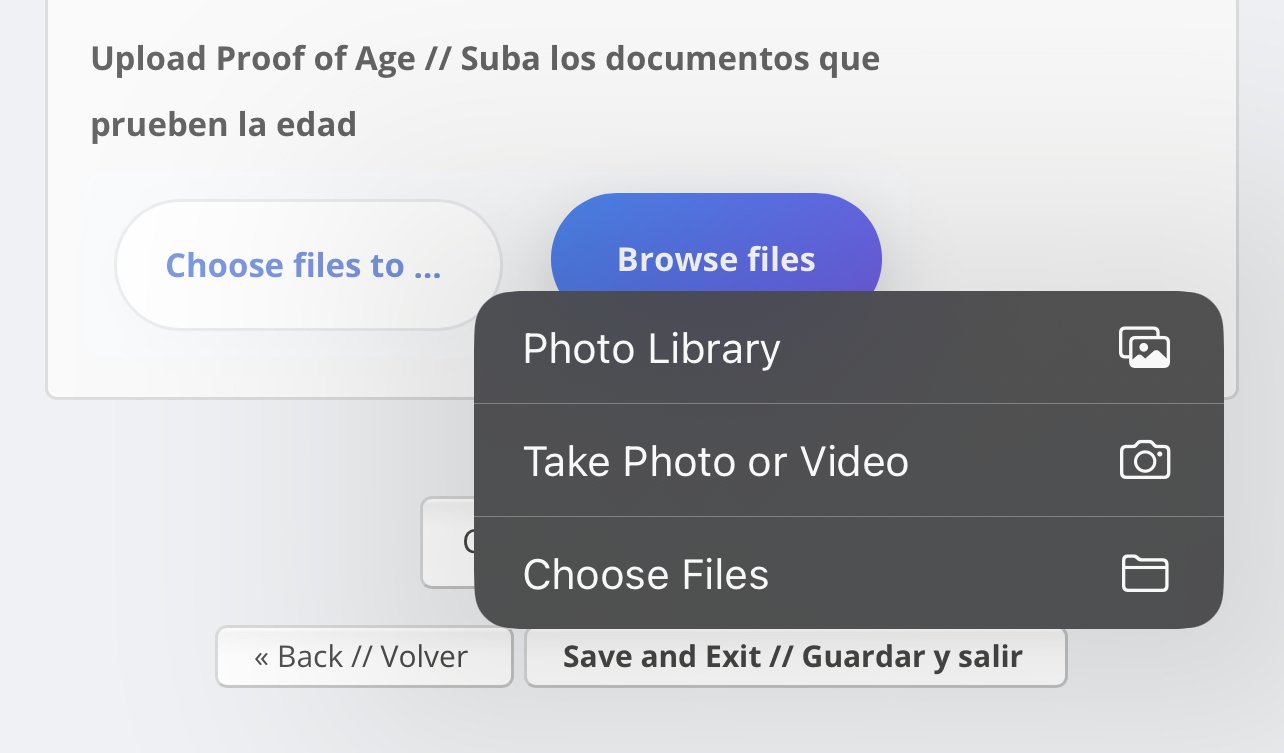Click Save and Exit // Guardar y salir
This screenshot has height=753, width=1284.
(796, 657)
